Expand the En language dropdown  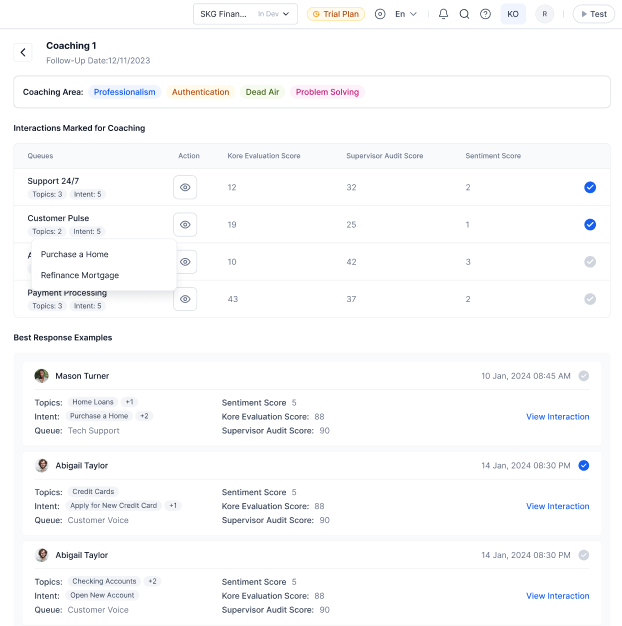pos(406,14)
